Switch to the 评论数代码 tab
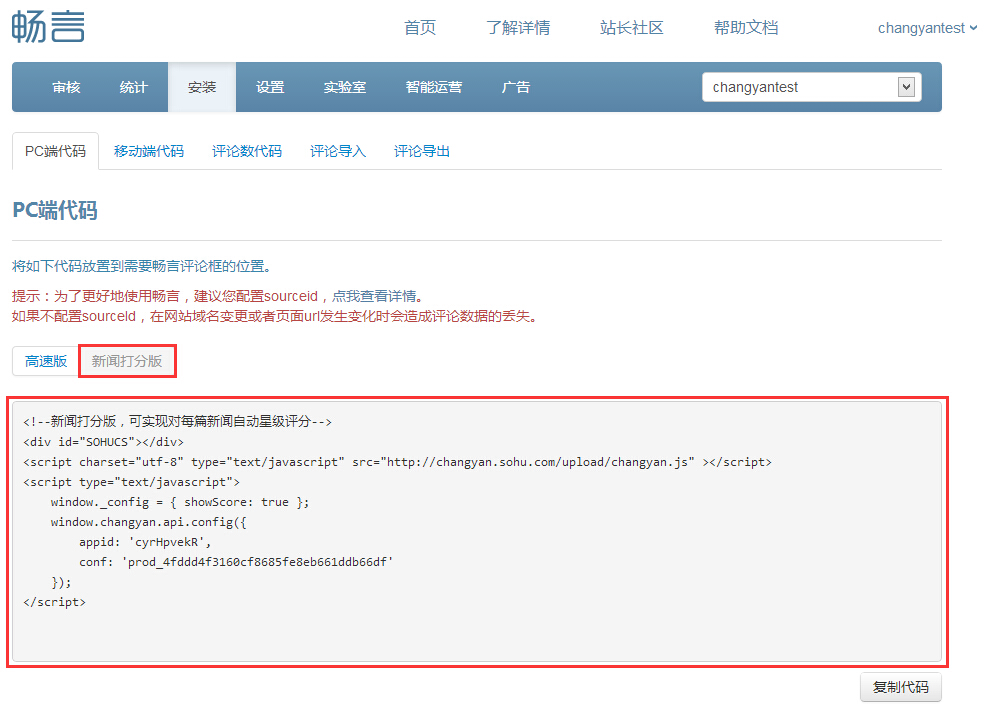Viewport: 984px width, 714px height. [x=247, y=152]
